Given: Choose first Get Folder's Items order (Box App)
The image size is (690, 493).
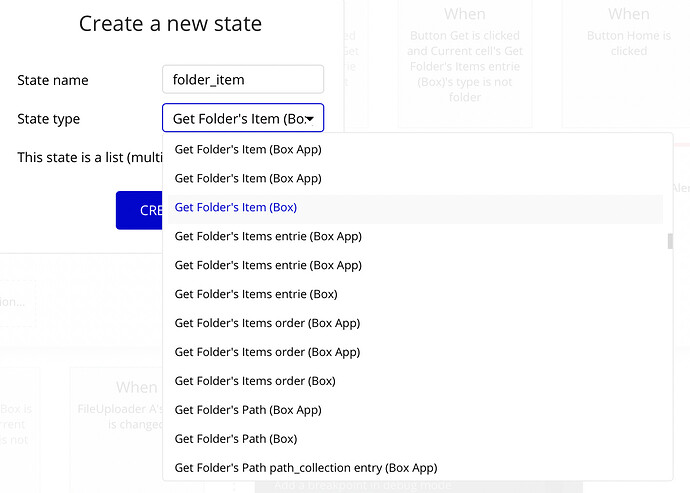Looking at the screenshot, I should [x=415, y=323].
